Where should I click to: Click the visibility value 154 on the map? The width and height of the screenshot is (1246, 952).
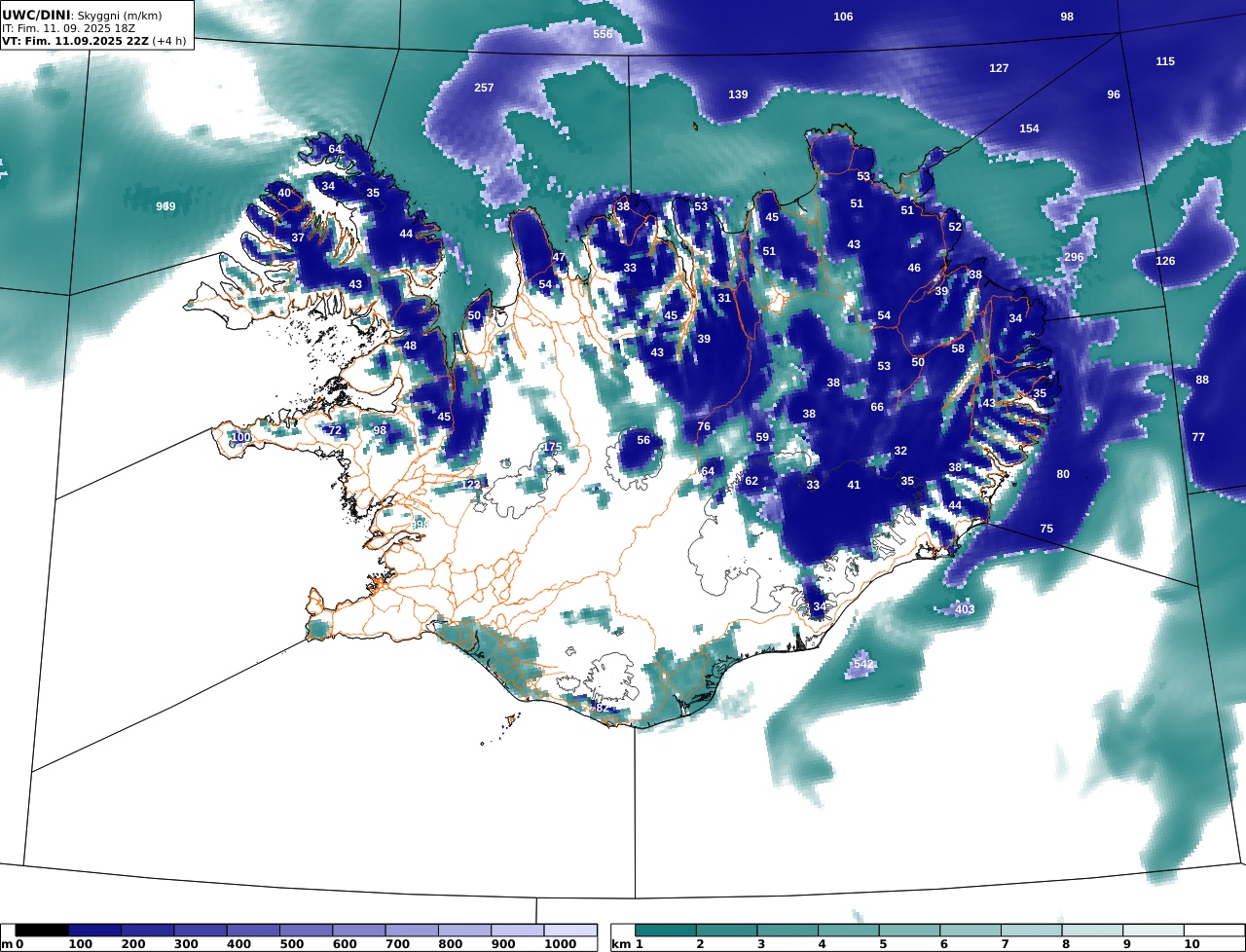point(1029,128)
